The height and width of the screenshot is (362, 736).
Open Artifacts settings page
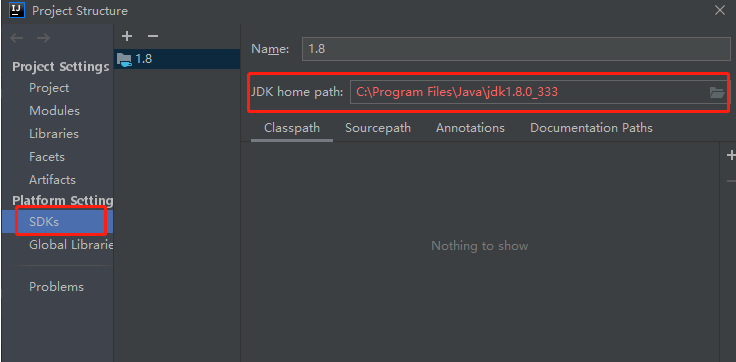(52, 180)
